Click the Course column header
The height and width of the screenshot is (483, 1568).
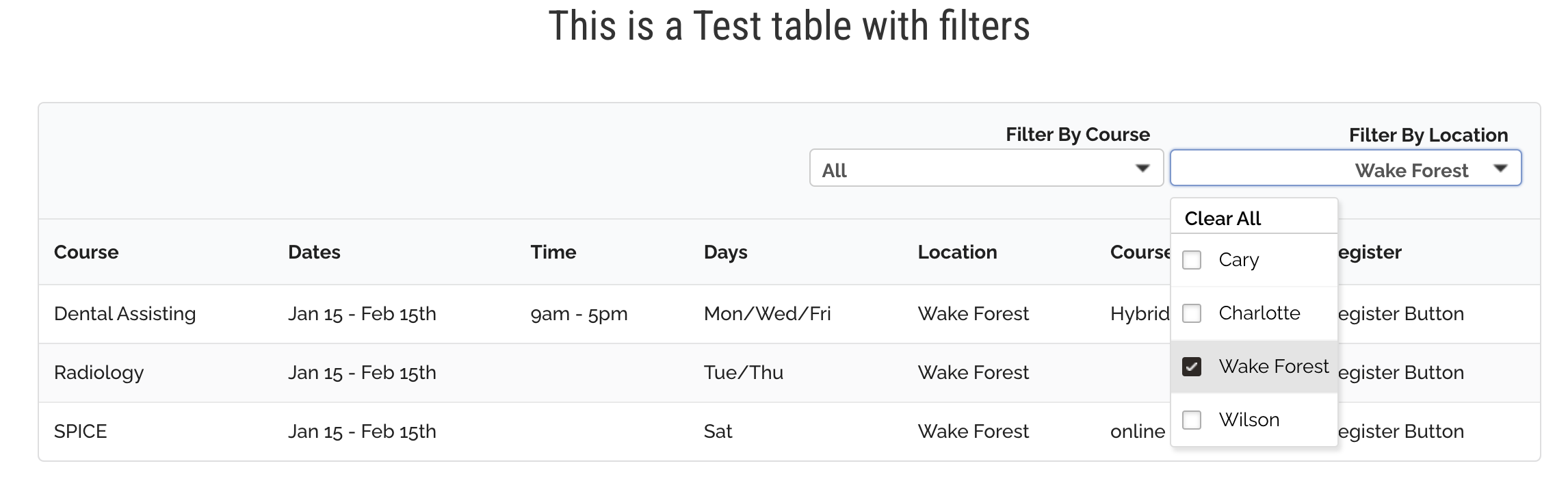pyautogui.click(x=86, y=252)
